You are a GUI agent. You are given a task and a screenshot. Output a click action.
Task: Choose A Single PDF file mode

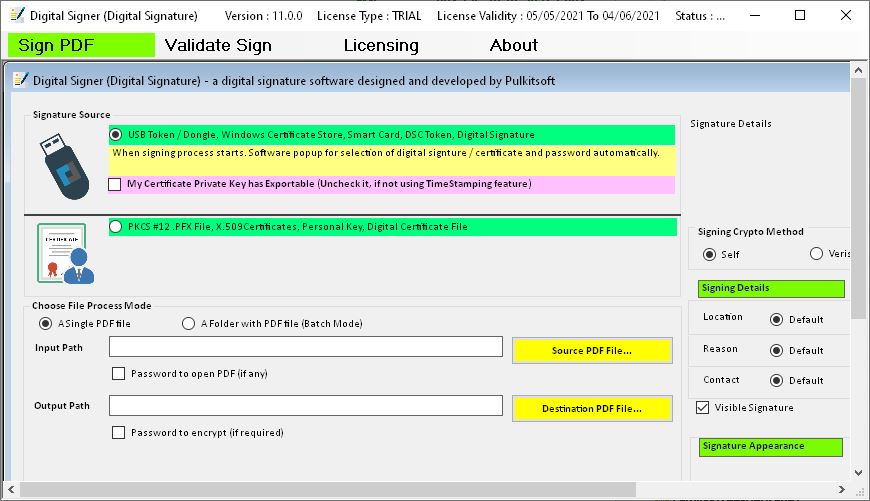coord(45,323)
